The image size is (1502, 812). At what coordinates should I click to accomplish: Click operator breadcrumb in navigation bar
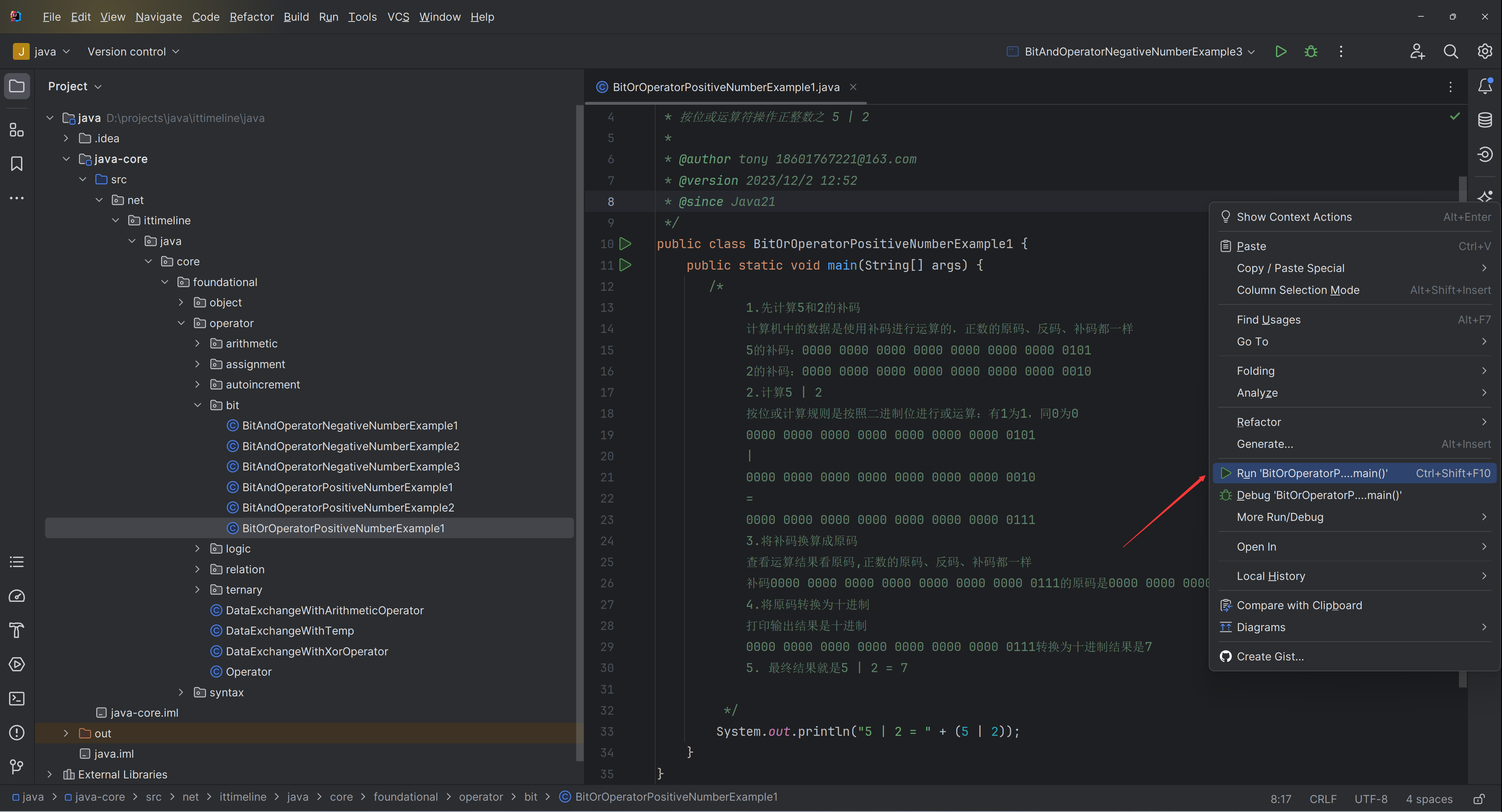coord(480,797)
